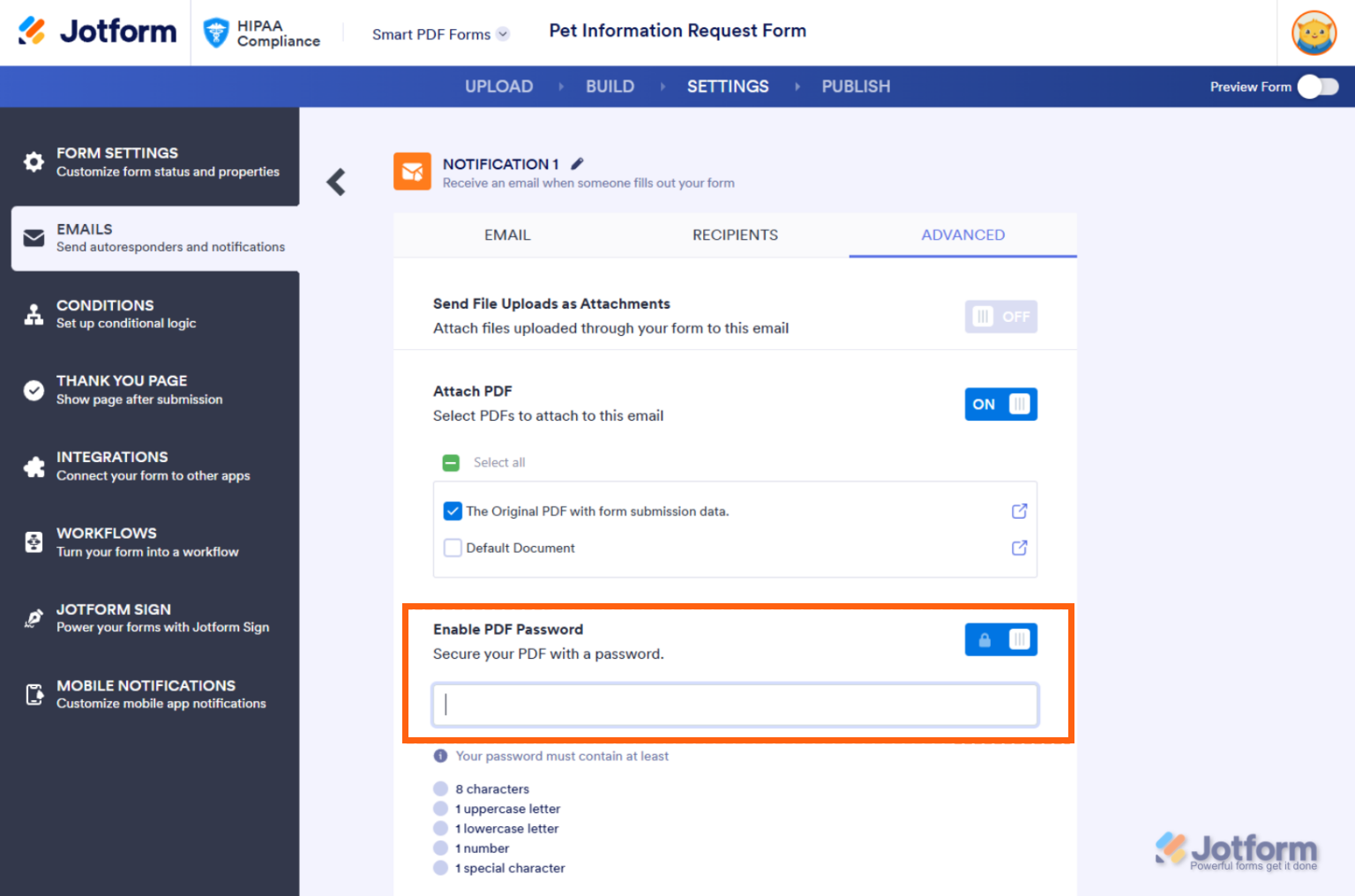Screen dimensions: 1355x896
Task: Switch to the Recipients tab
Action: pyautogui.click(x=735, y=235)
